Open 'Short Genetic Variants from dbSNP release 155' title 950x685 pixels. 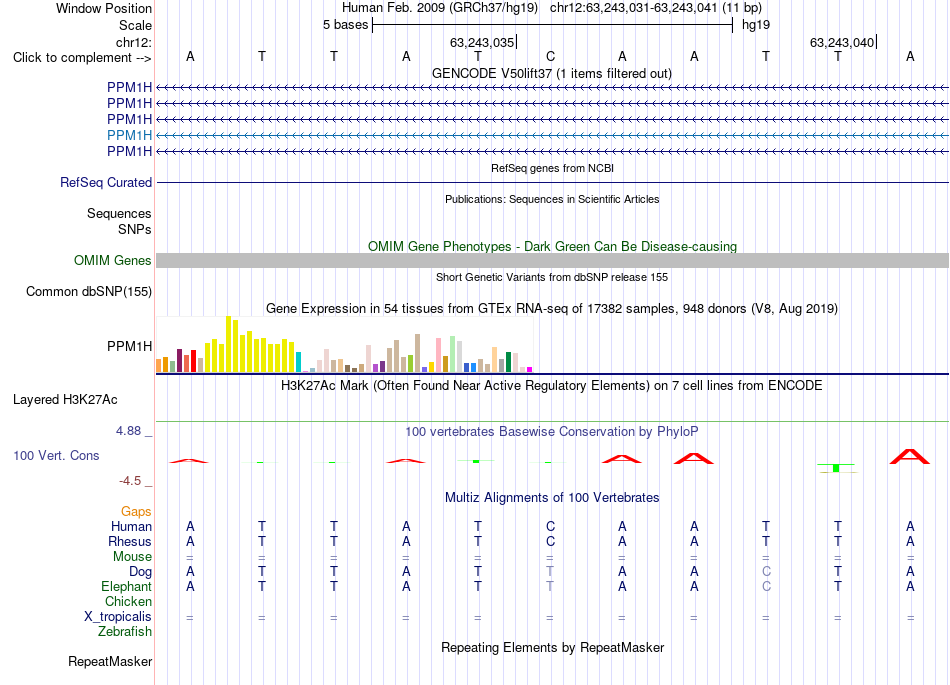pyautogui.click(x=552, y=277)
